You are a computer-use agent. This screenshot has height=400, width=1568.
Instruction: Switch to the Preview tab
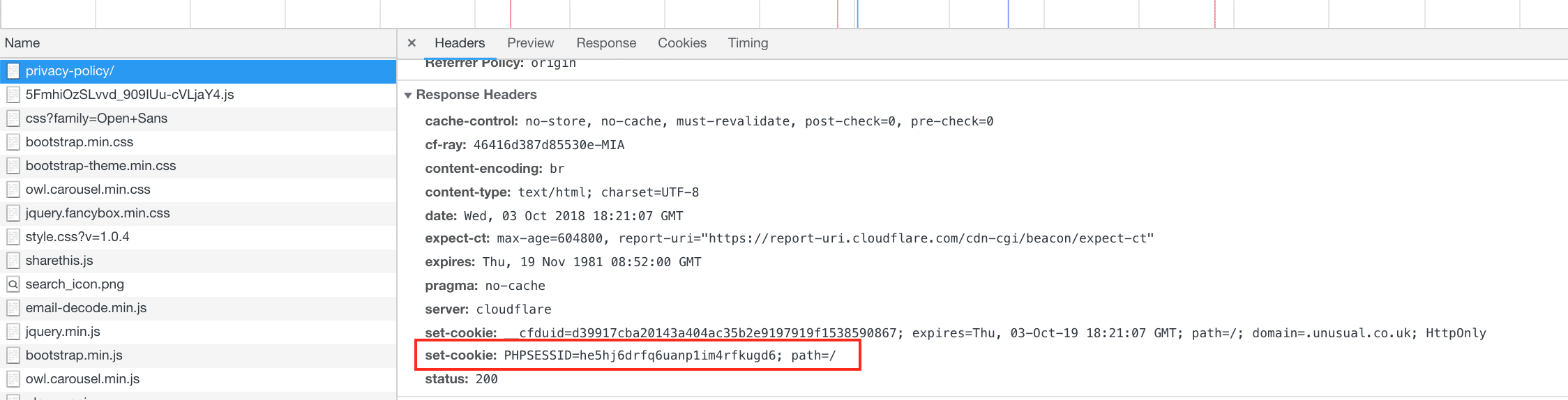[530, 43]
